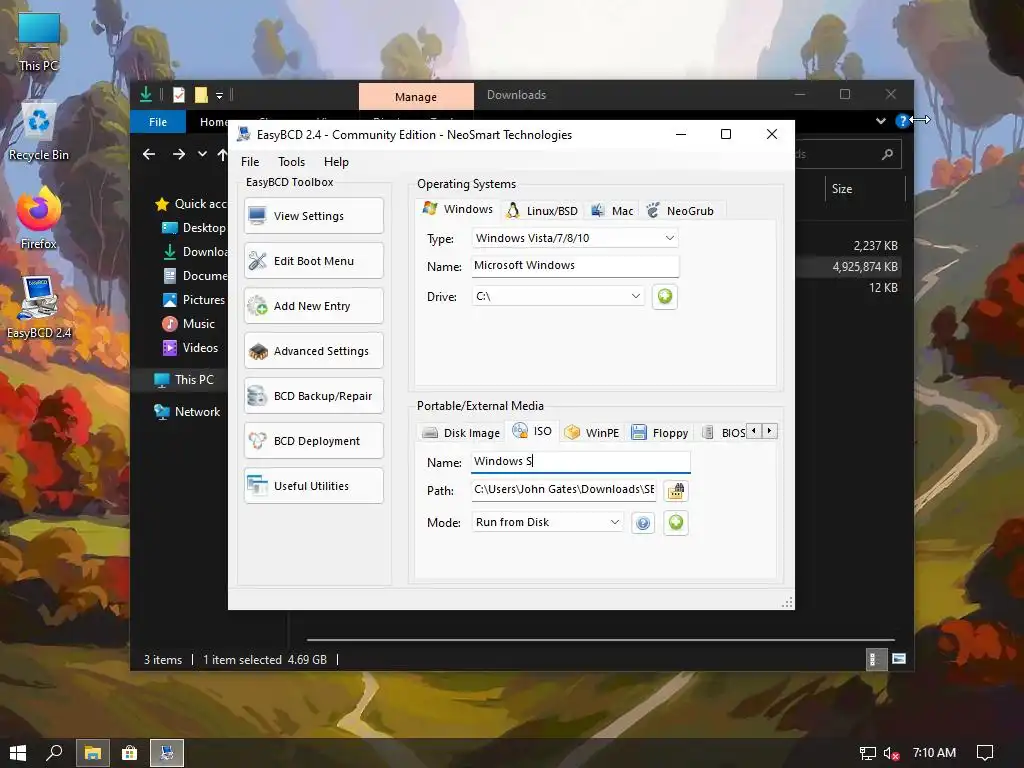Click Explorer quick access properties icon
1024x768 pixels.
pos(179,95)
